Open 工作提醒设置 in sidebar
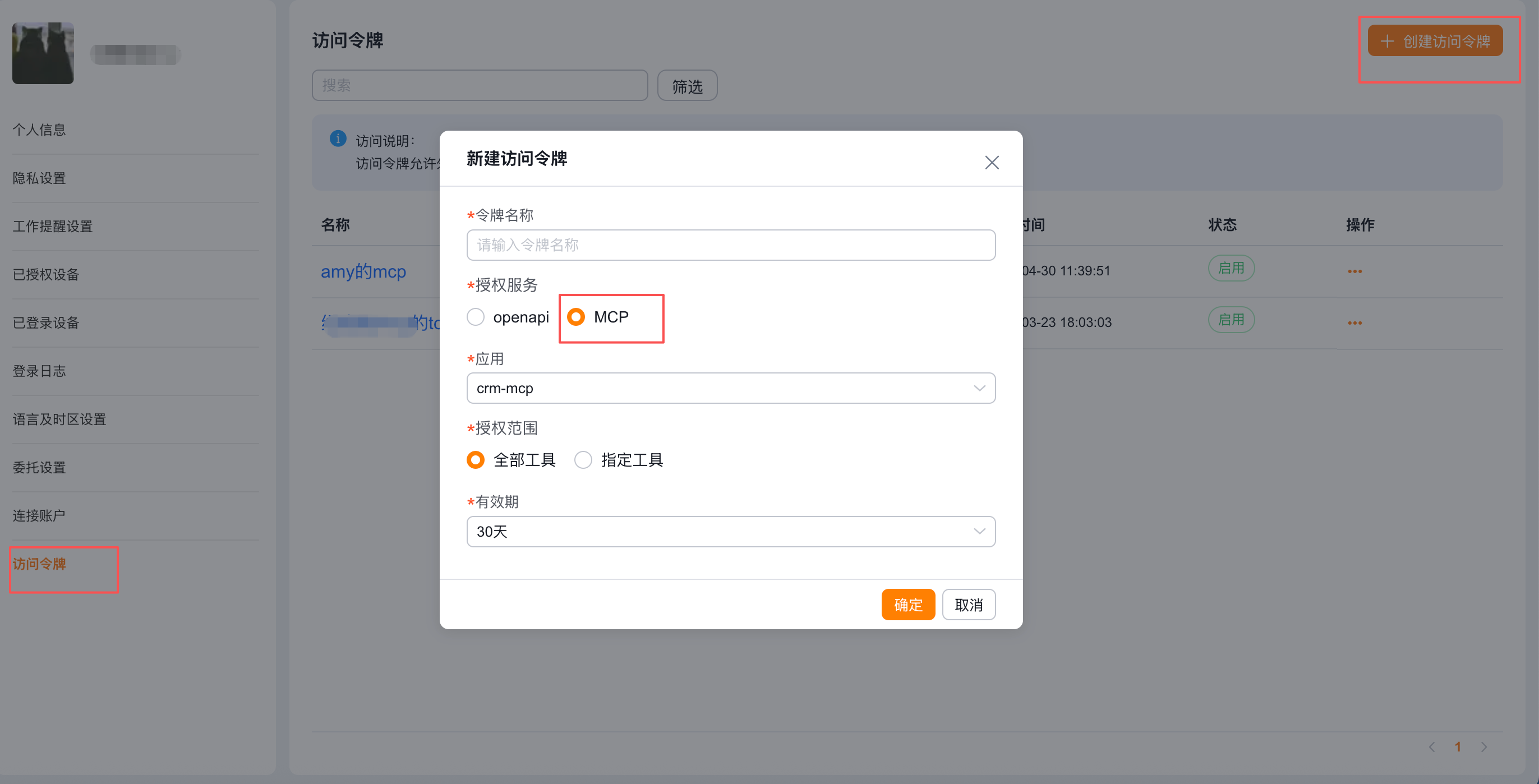Viewport: 1539px width, 784px height. pyautogui.click(x=53, y=227)
